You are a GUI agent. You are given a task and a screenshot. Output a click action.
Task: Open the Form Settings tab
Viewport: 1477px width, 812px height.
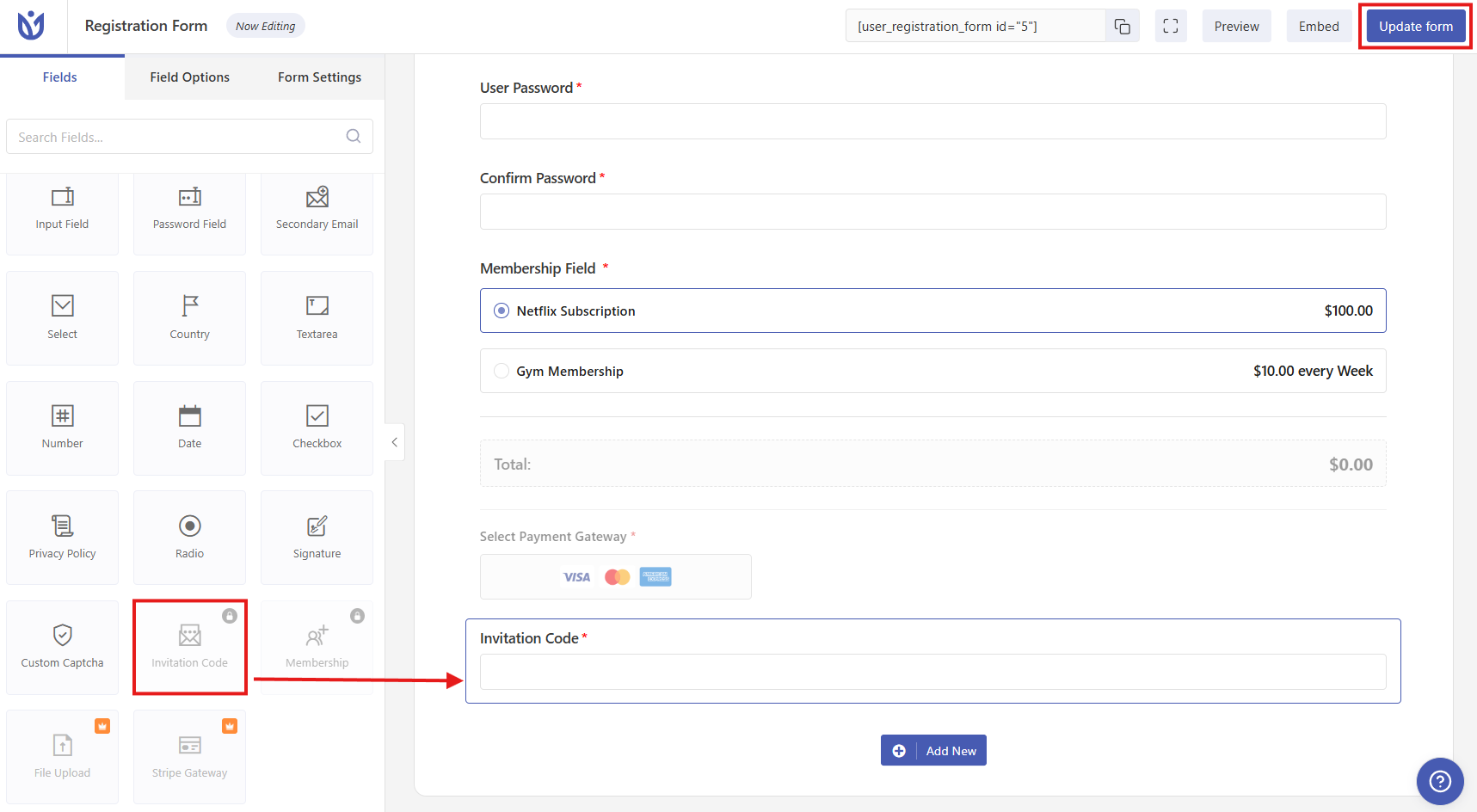click(319, 77)
